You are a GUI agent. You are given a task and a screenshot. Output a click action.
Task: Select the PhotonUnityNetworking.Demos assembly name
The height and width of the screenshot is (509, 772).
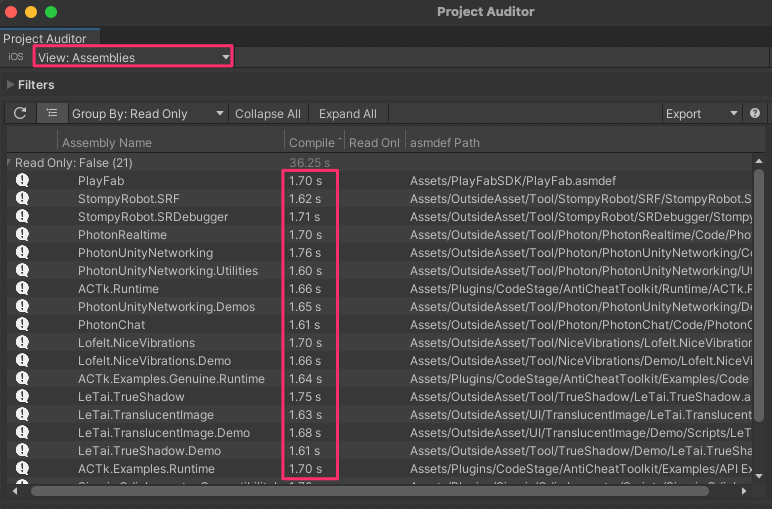point(166,307)
